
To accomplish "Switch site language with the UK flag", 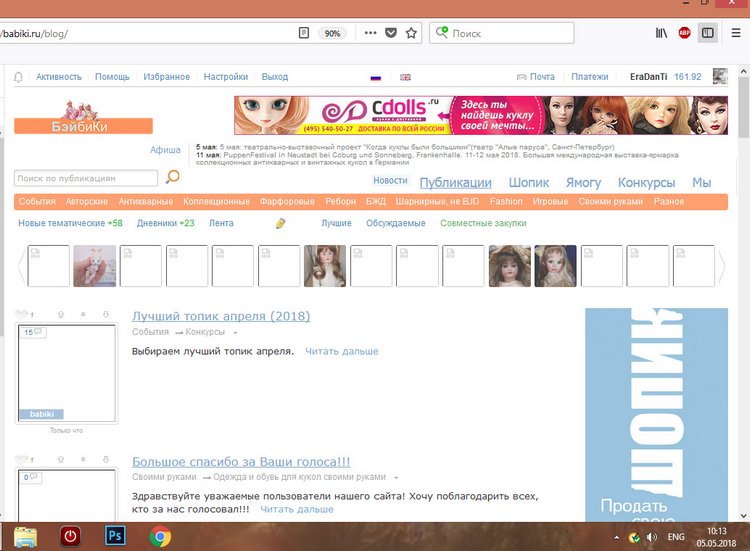I will pos(405,77).
